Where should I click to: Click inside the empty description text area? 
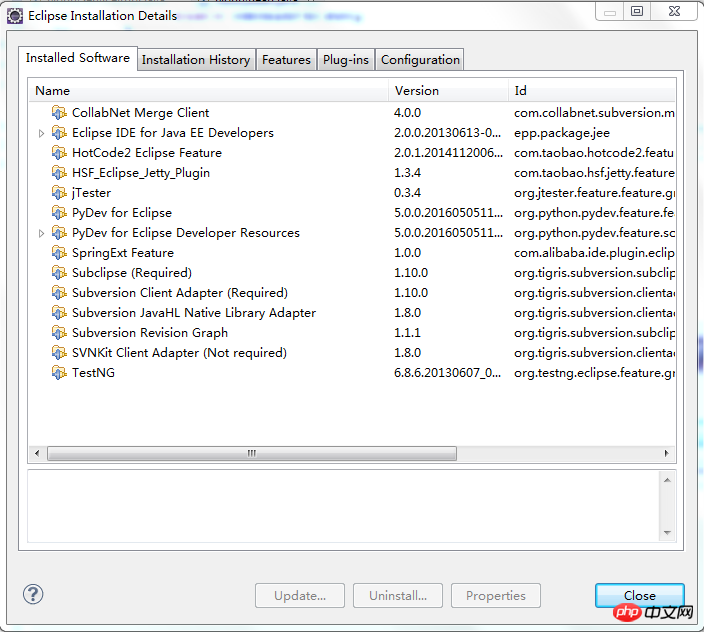click(343, 506)
